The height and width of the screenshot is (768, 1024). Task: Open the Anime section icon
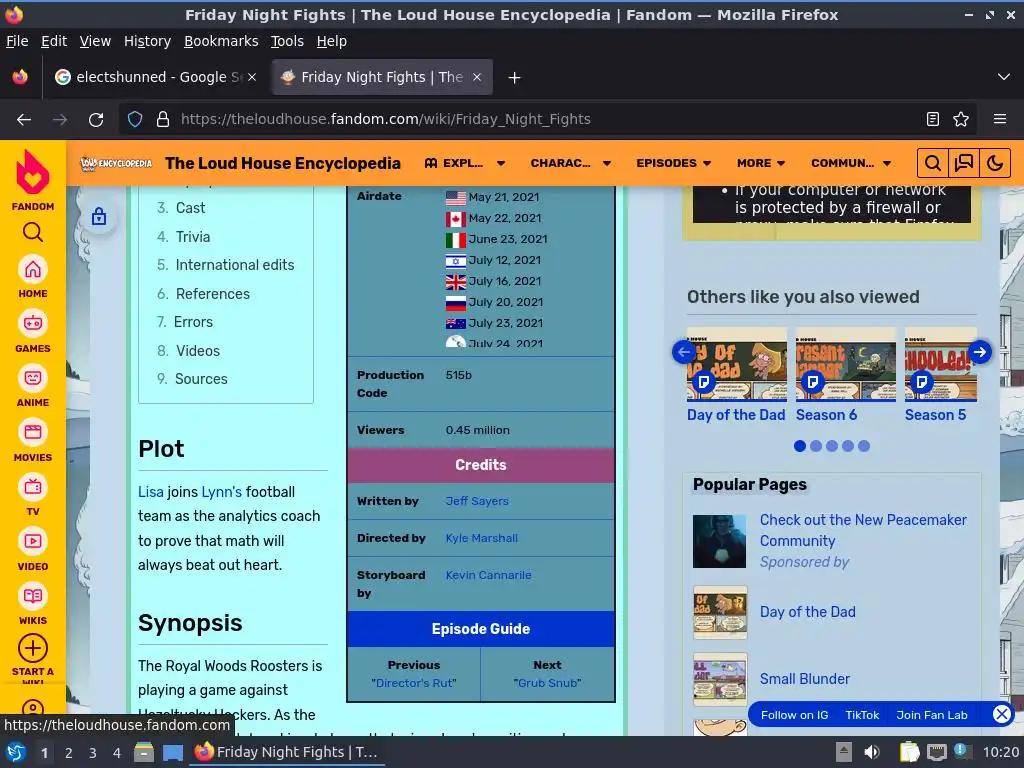(x=33, y=378)
